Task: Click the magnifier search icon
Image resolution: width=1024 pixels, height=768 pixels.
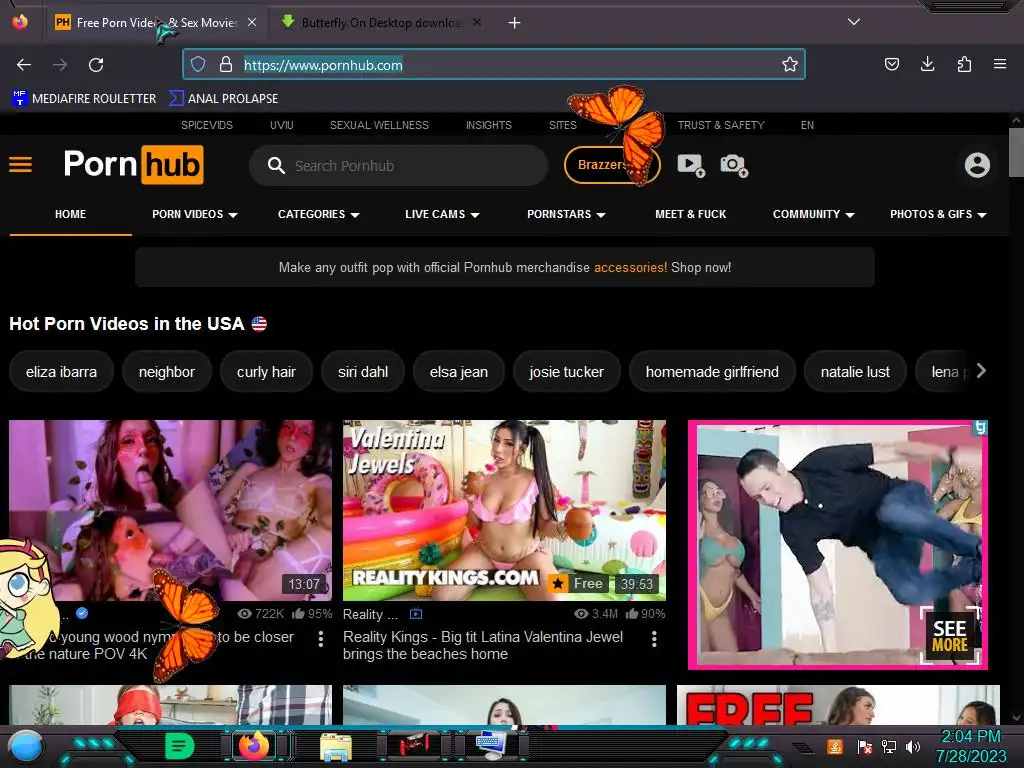Action: click(x=276, y=165)
